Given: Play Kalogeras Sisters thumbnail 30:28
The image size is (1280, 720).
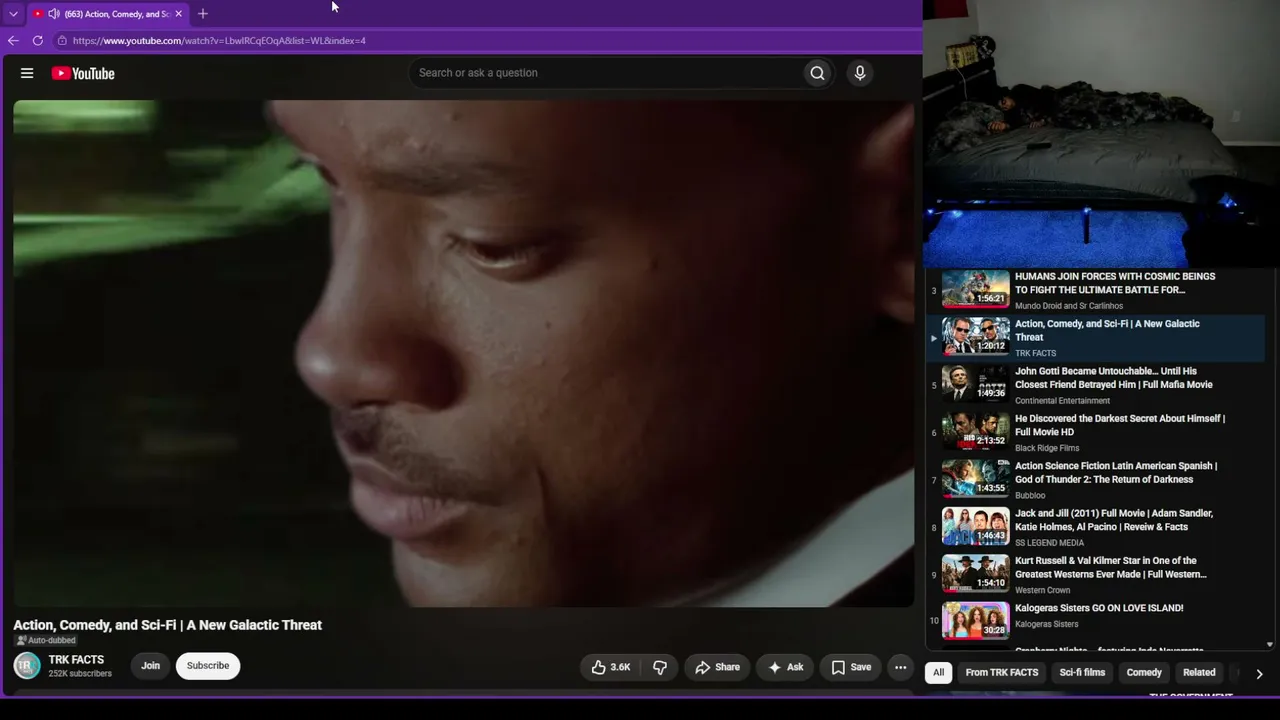Looking at the screenshot, I should coord(976,621).
